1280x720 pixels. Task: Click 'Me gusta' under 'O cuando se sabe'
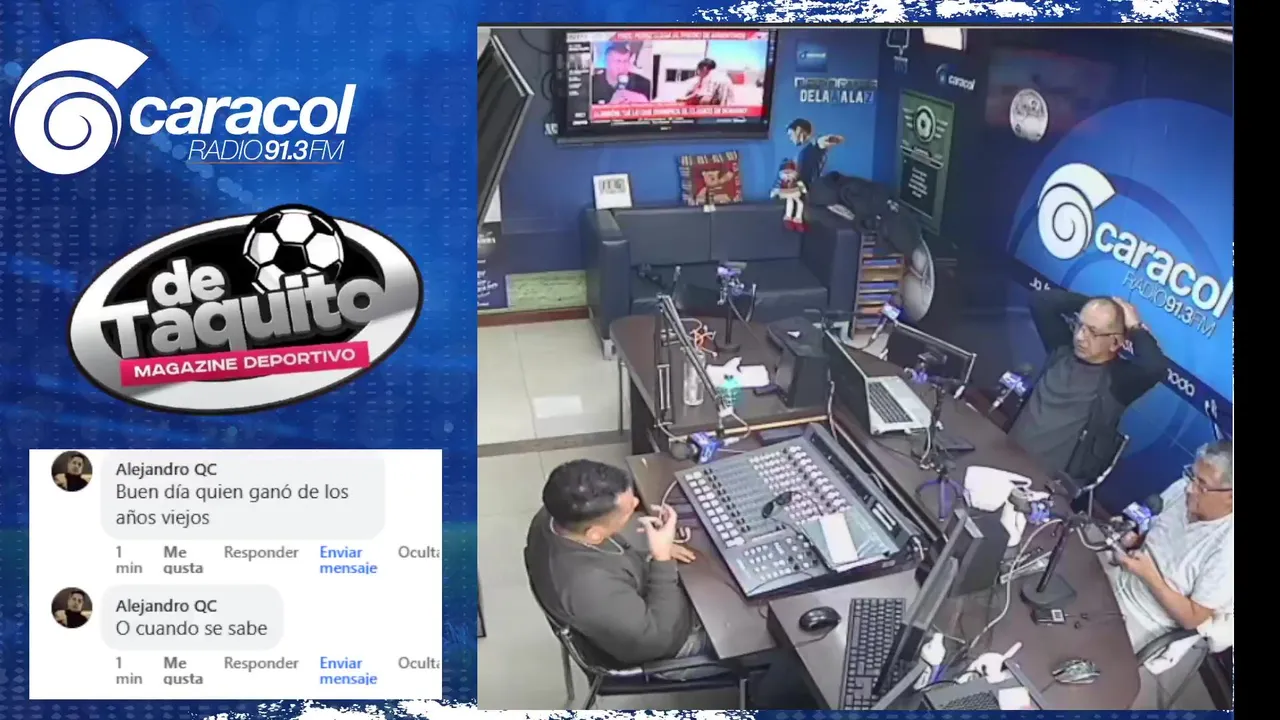click(x=182, y=671)
